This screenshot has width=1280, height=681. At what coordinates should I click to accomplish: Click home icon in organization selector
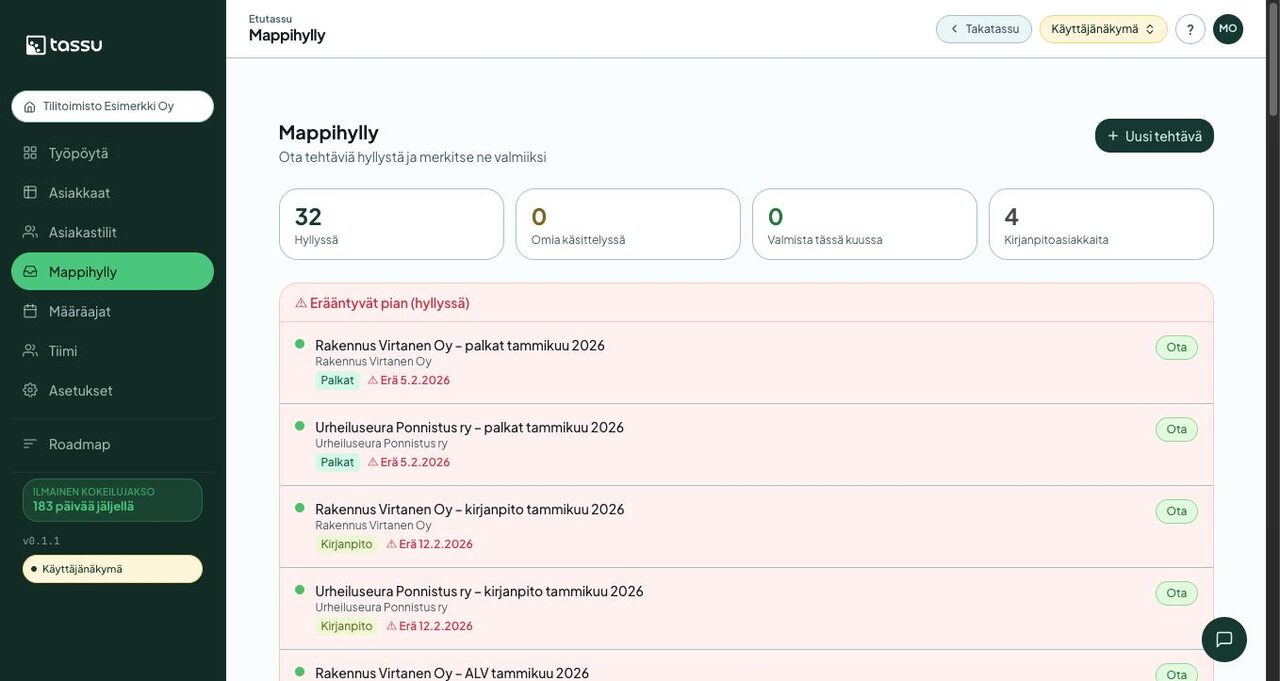pyautogui.click(x=30, y=107)
